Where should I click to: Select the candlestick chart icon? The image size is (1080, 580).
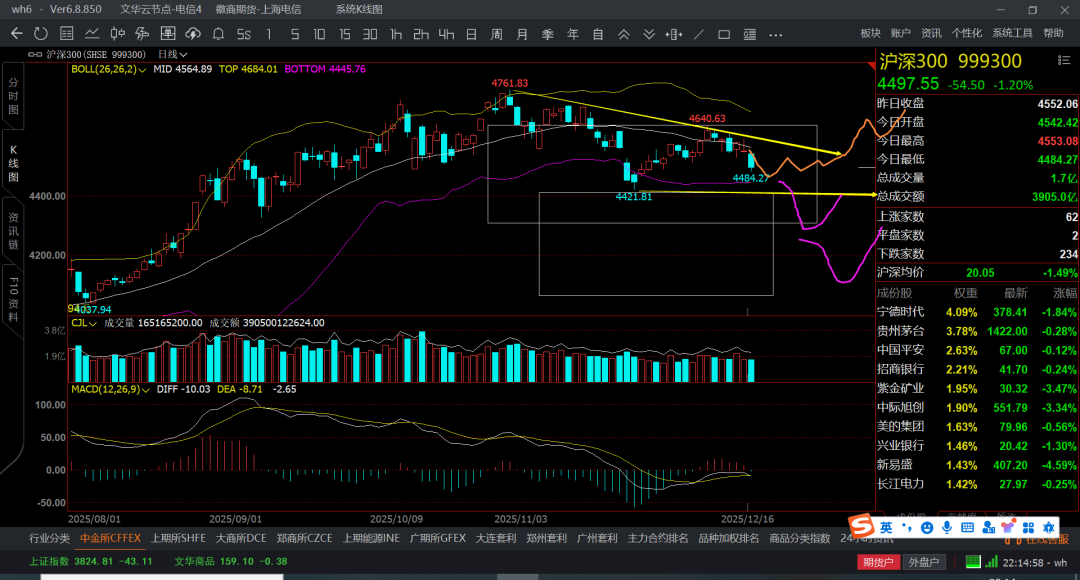117,34
